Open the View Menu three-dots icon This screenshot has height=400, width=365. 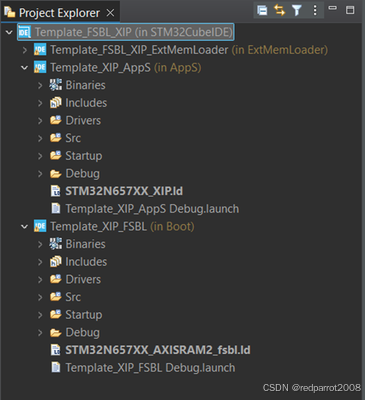coord(315,10)
